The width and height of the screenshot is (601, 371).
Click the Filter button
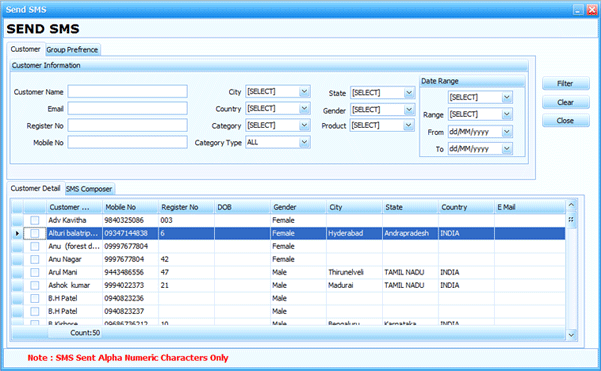565,84
